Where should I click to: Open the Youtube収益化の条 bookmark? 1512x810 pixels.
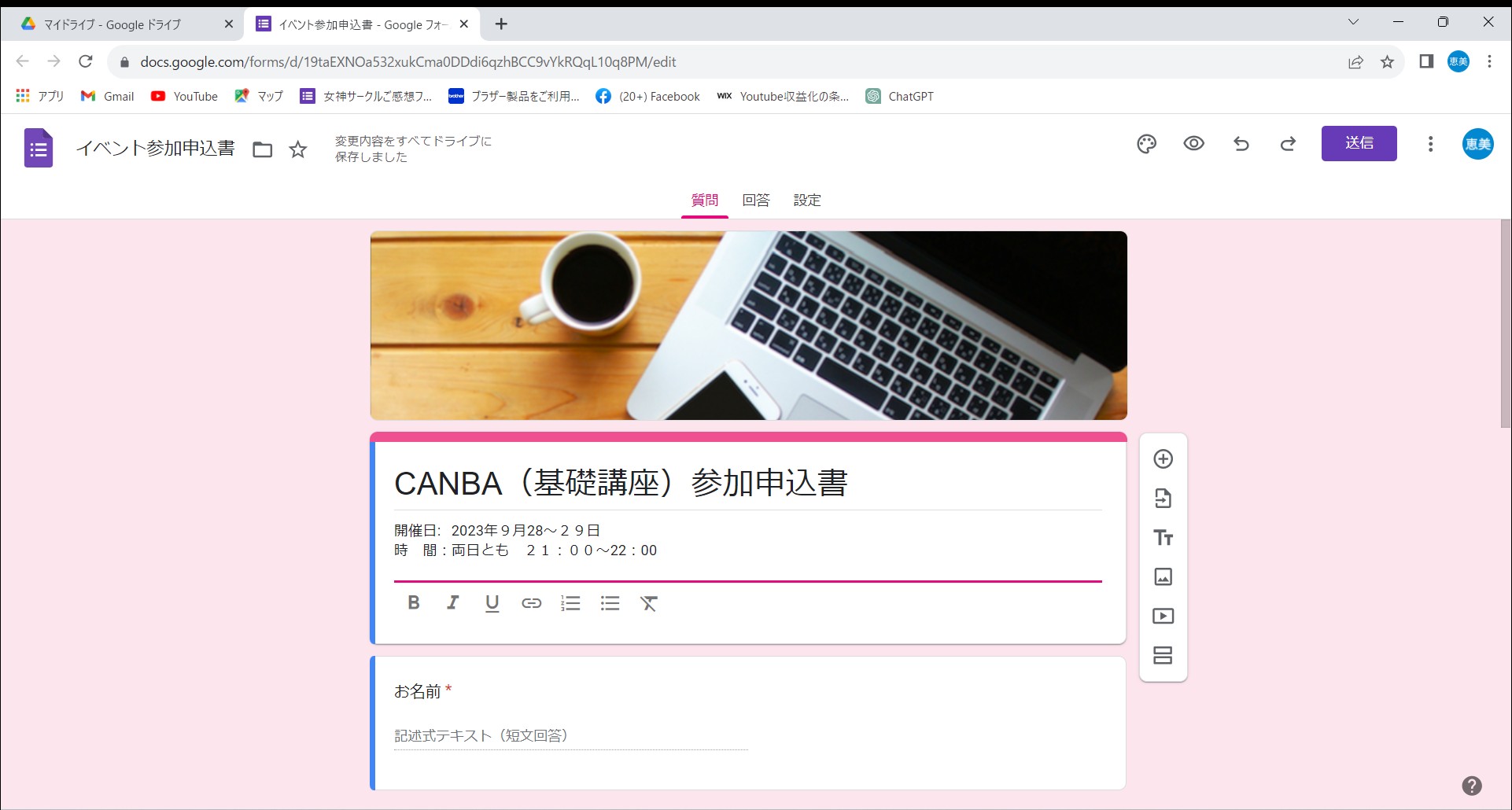[x=784, y=96]
